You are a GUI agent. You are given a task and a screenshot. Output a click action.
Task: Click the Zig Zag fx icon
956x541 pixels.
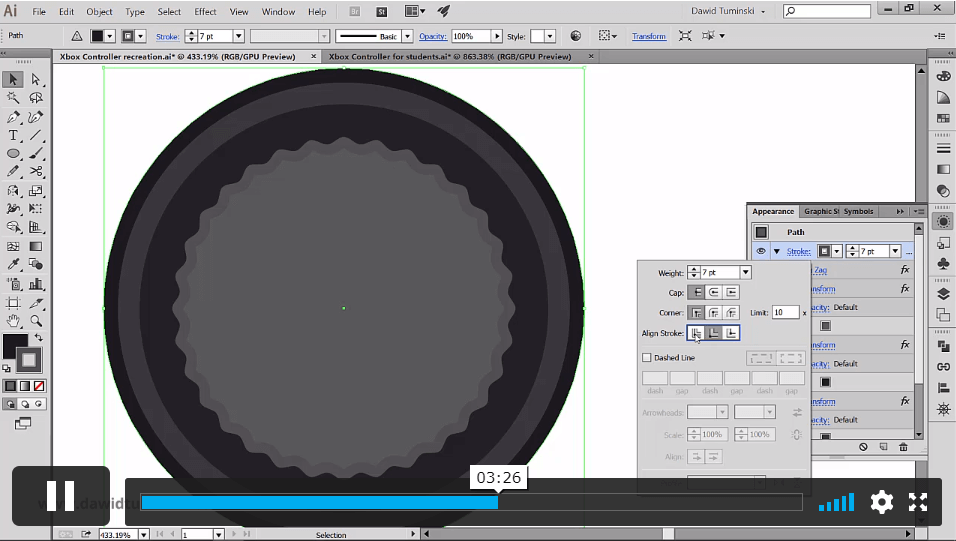click(905, 270)
